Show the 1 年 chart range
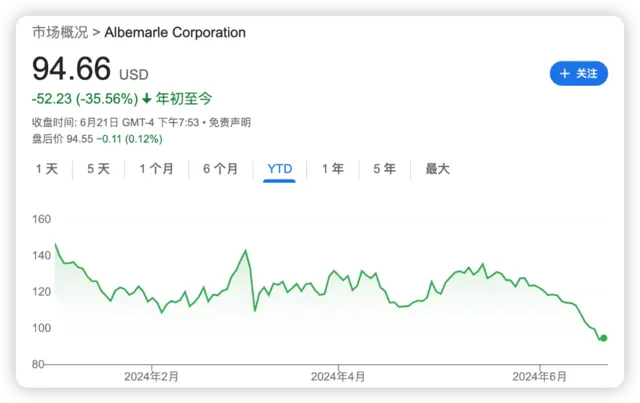This screenshot has height=403, width=640. 333,169
